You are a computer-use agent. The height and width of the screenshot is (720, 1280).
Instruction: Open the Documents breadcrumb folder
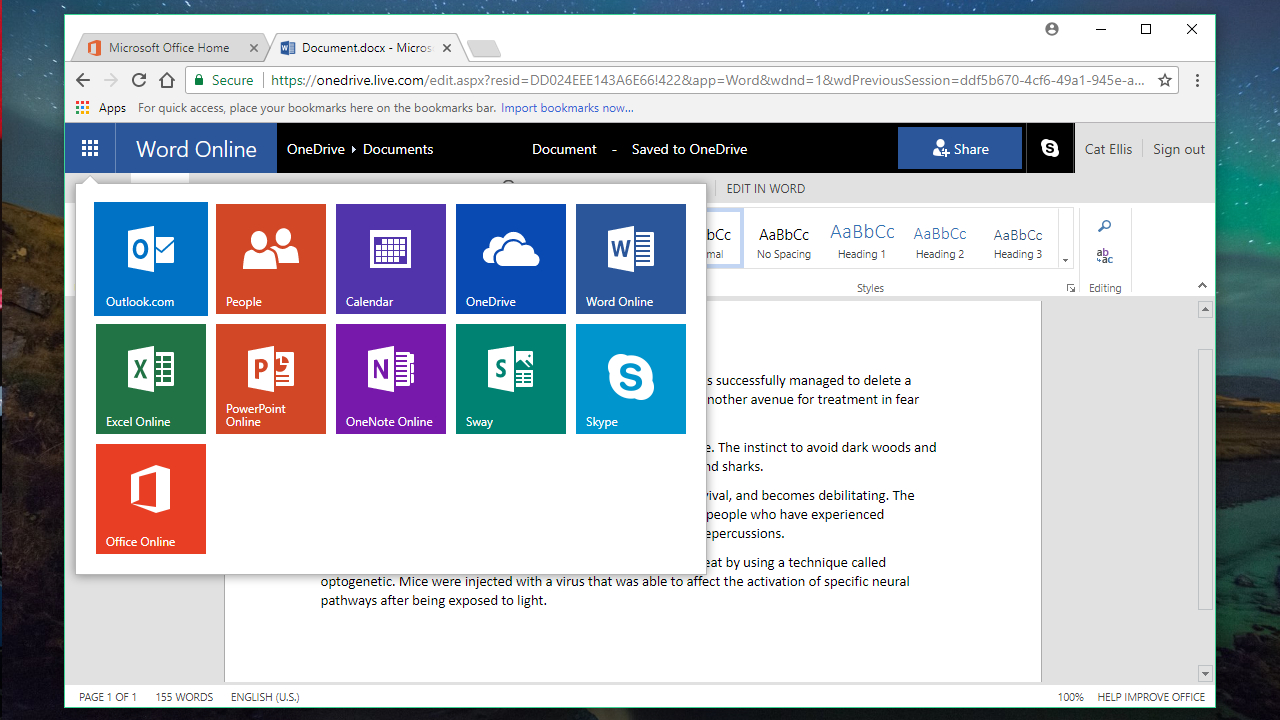pyautogui.click(x=398, y=149)
